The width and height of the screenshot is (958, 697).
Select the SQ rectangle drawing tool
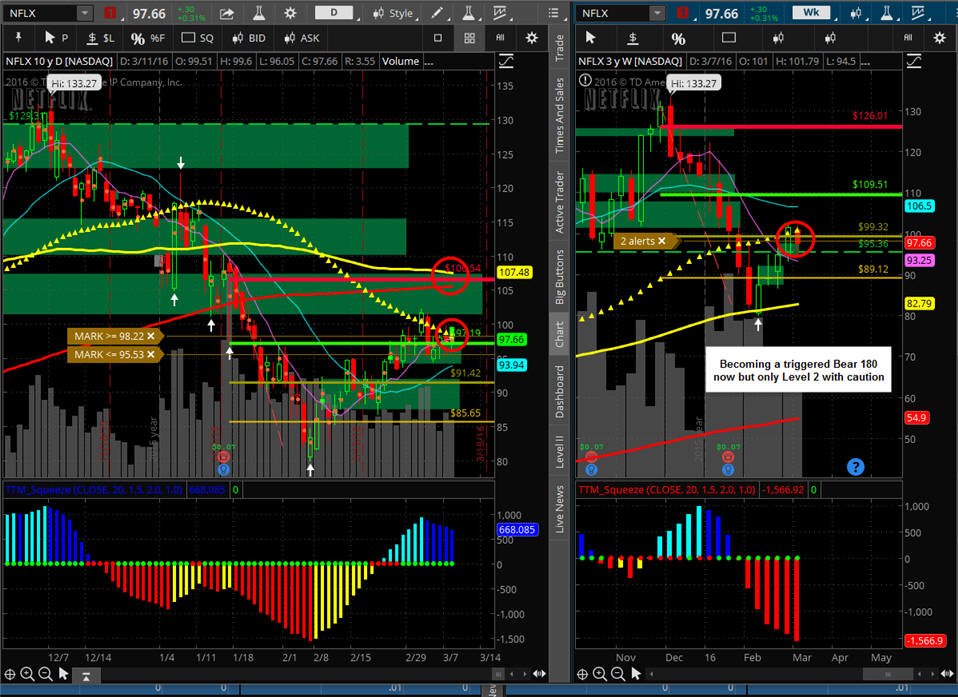pyautogui.click(x=197, y=38)
